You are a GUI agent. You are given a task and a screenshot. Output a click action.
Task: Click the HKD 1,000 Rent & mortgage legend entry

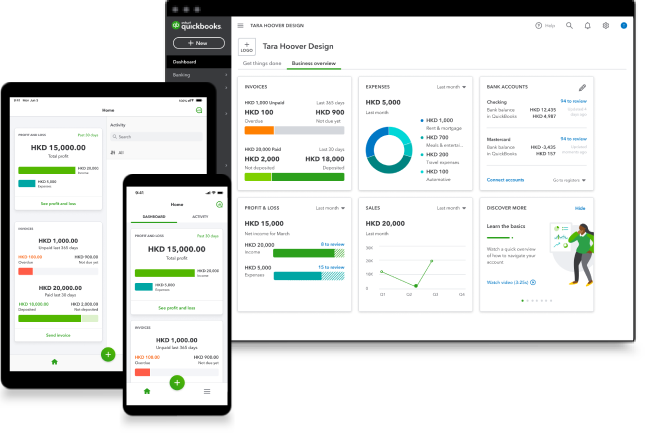441,124
